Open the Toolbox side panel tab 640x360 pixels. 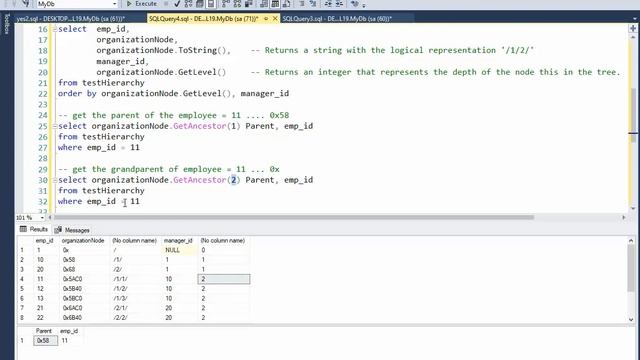point(7,23)
